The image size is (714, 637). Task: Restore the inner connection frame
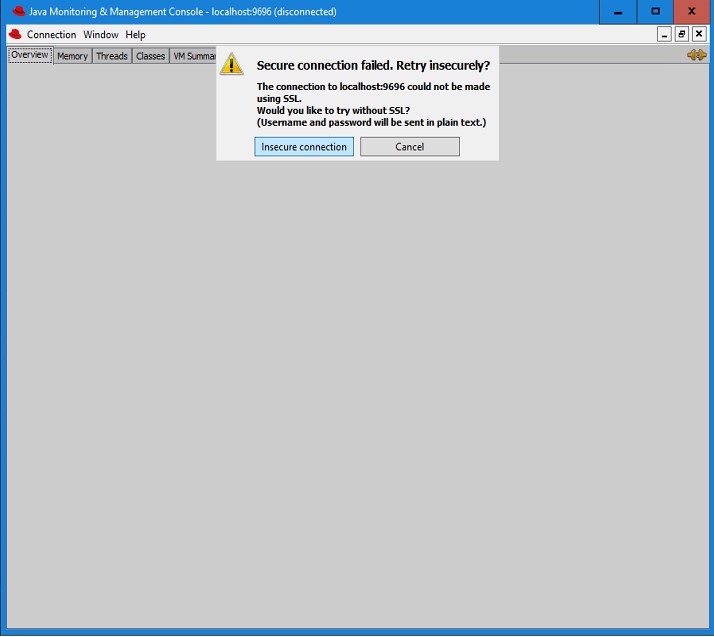(682, 34)
